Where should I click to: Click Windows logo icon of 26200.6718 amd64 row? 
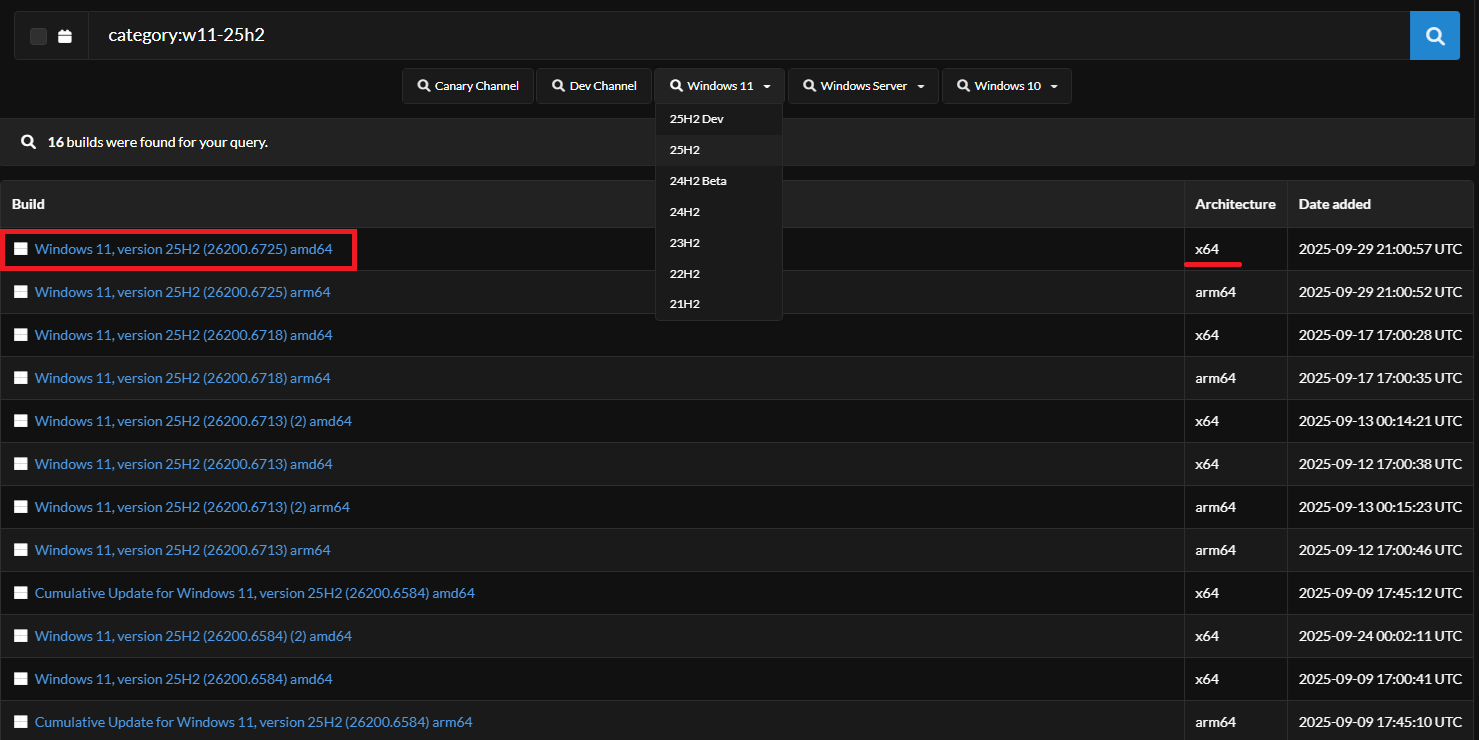click(21, 335)
